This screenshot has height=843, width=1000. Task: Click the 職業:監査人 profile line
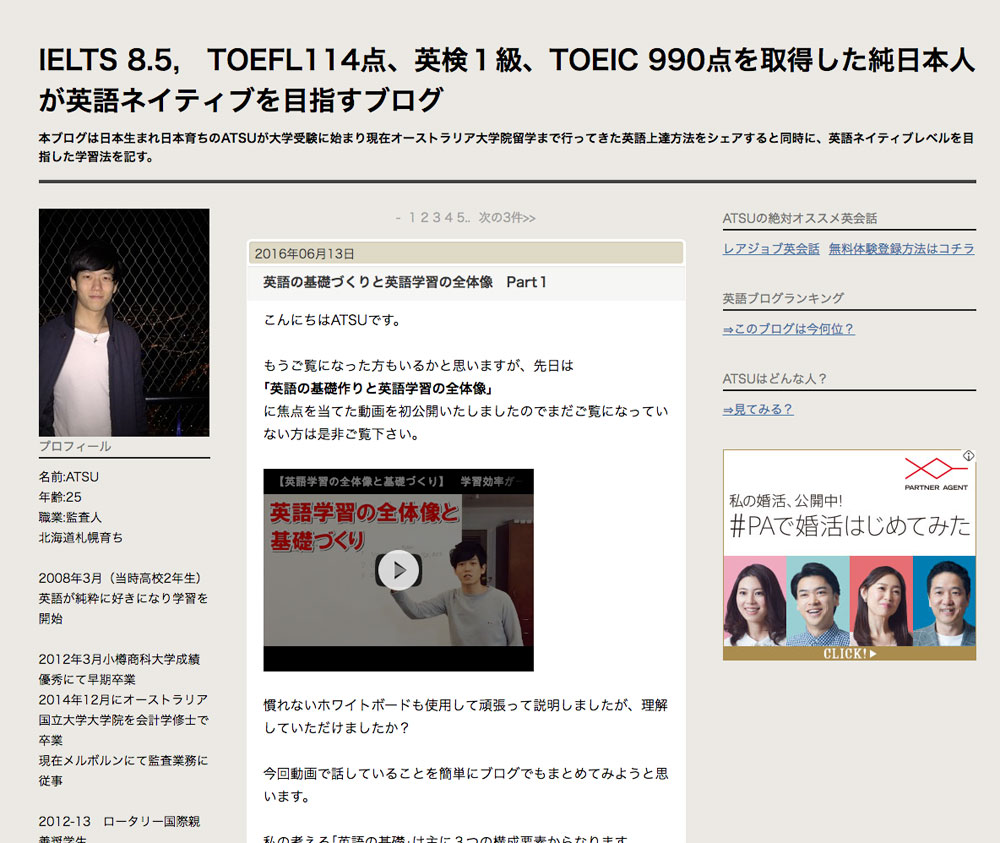[x=70, y=518]
